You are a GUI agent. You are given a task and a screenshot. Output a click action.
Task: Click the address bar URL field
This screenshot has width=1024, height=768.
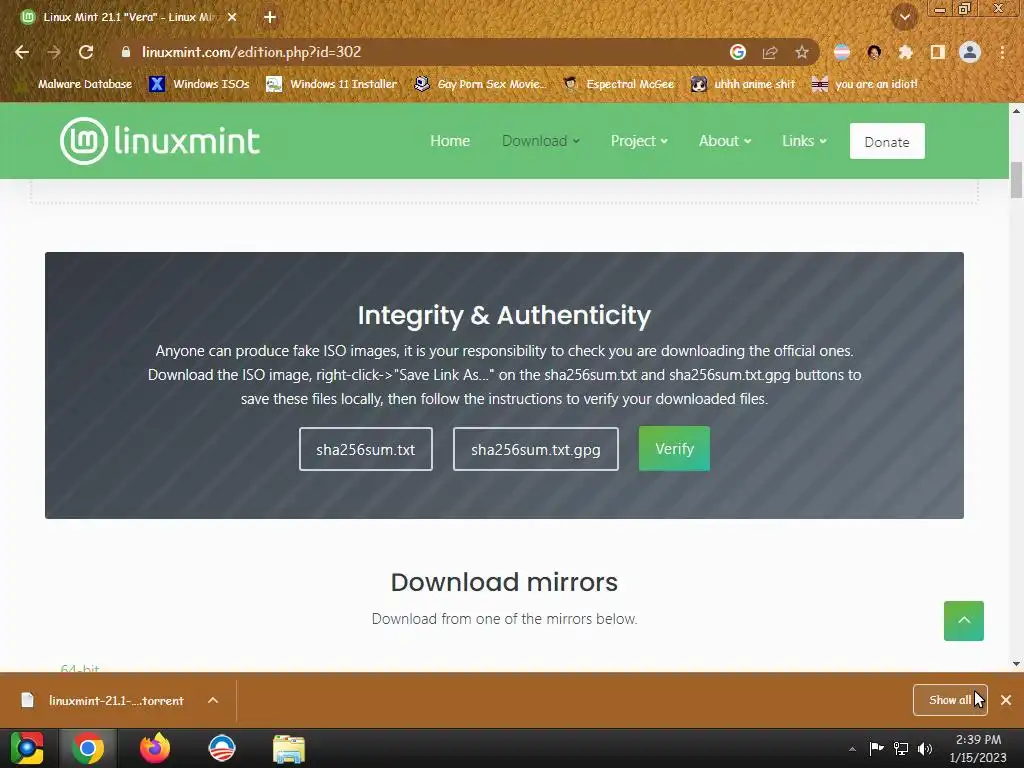coord(418,52)
